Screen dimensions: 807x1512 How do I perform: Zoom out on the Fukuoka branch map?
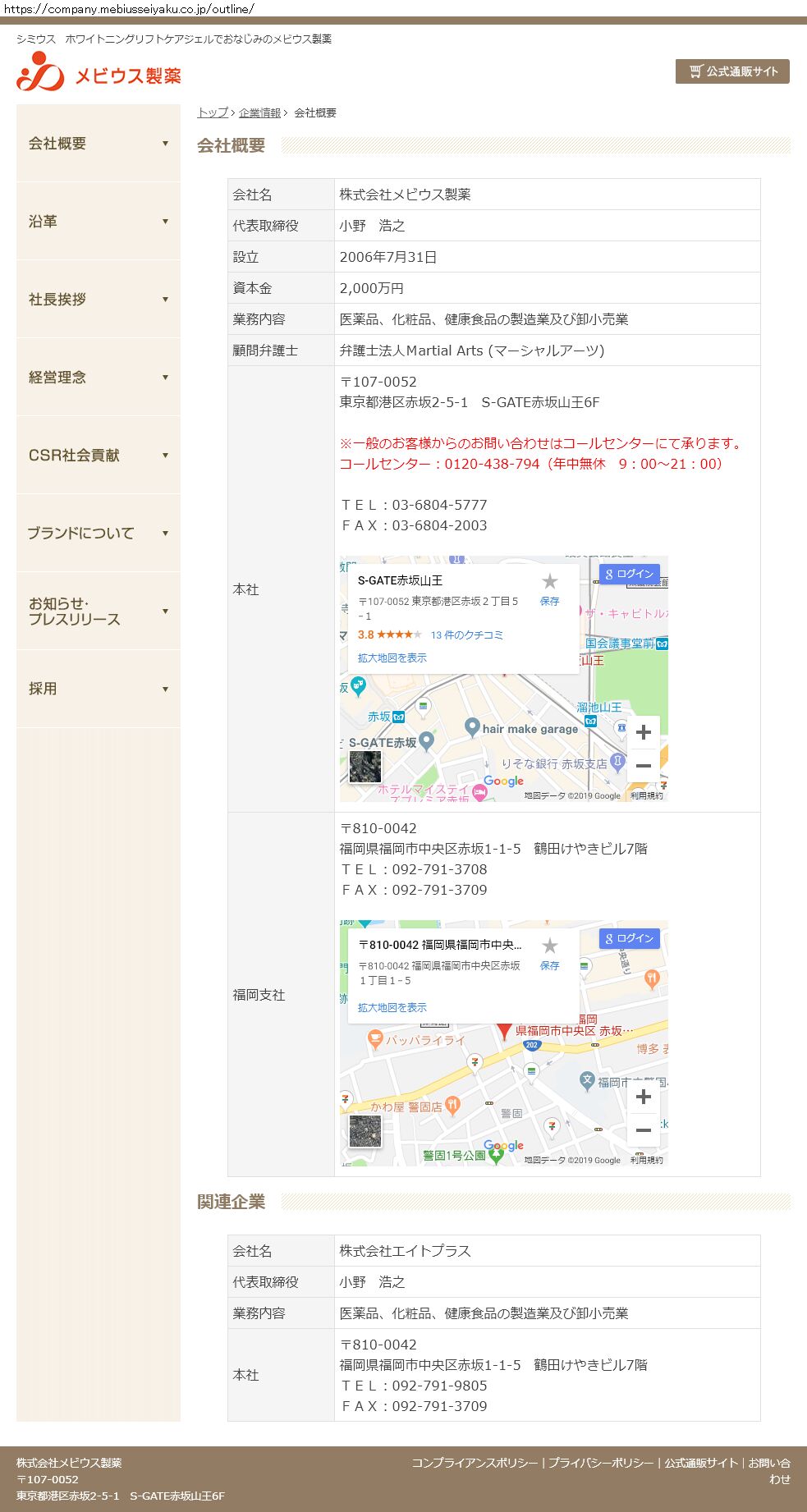click(644, 1130)
